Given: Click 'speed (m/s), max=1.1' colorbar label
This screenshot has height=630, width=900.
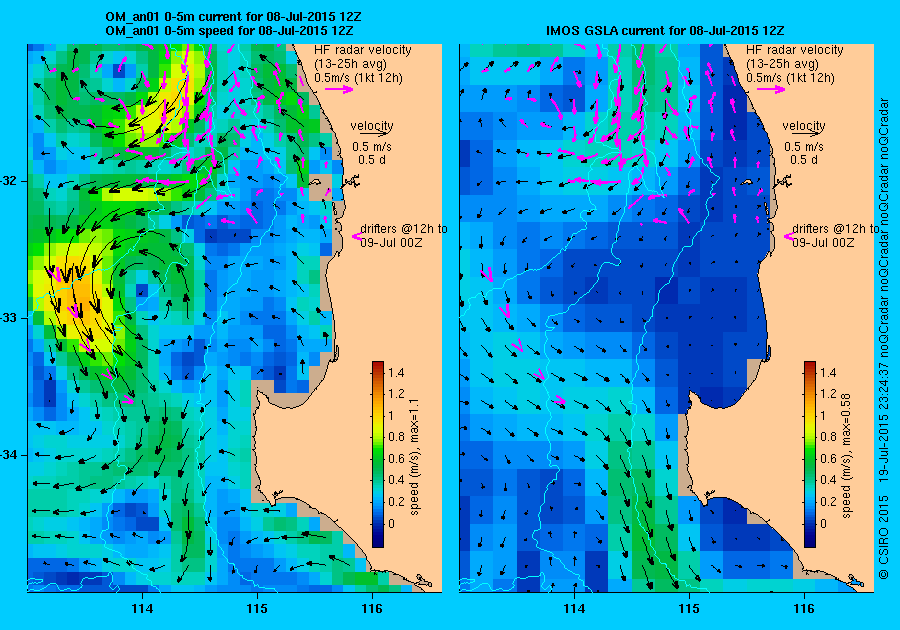Looking at the screenshot, I should click(x=414, y=457).
